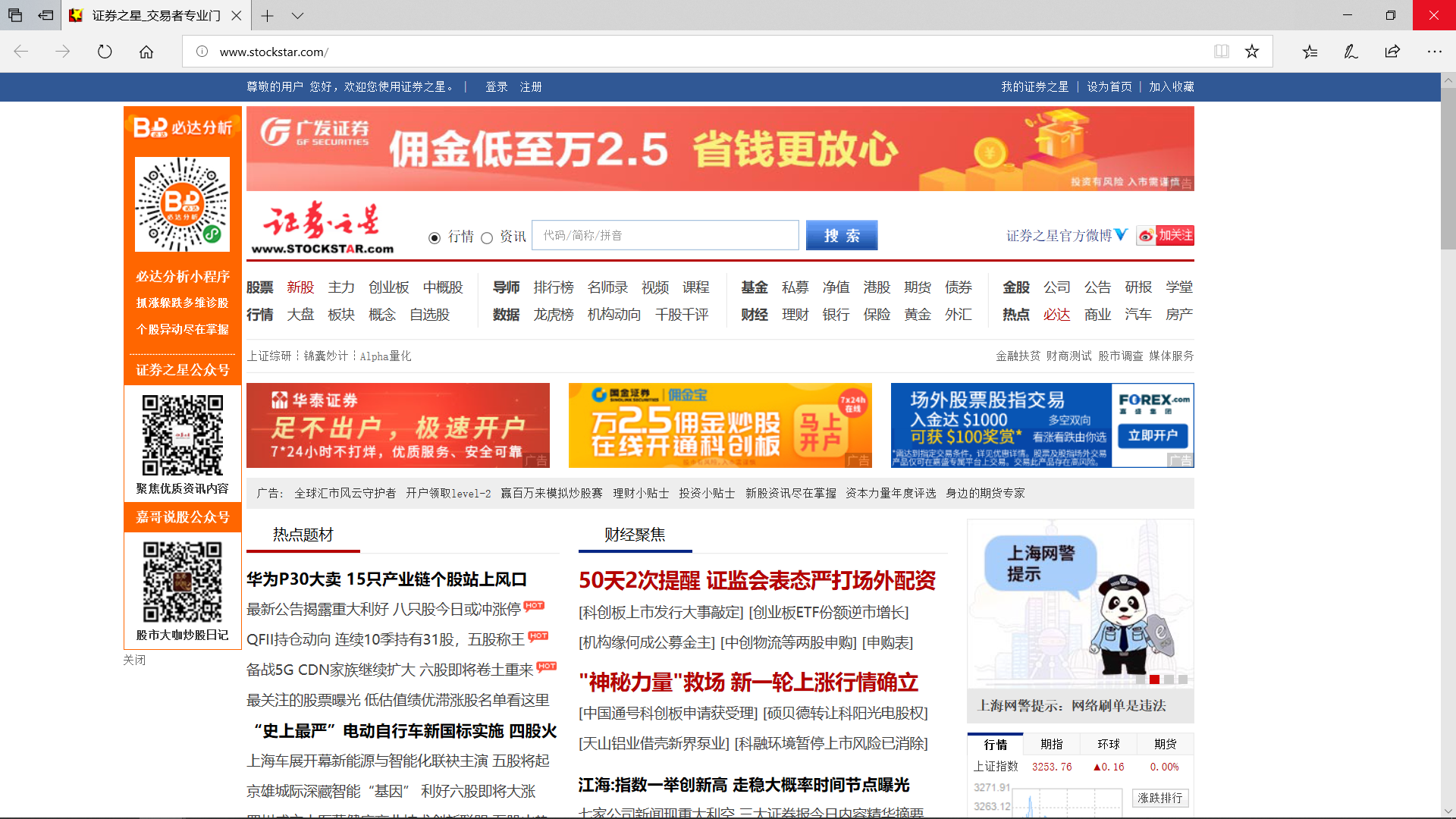Click Alpha量化 sub-link
This screenshot has height=819, width=1456.
[385, 356]
